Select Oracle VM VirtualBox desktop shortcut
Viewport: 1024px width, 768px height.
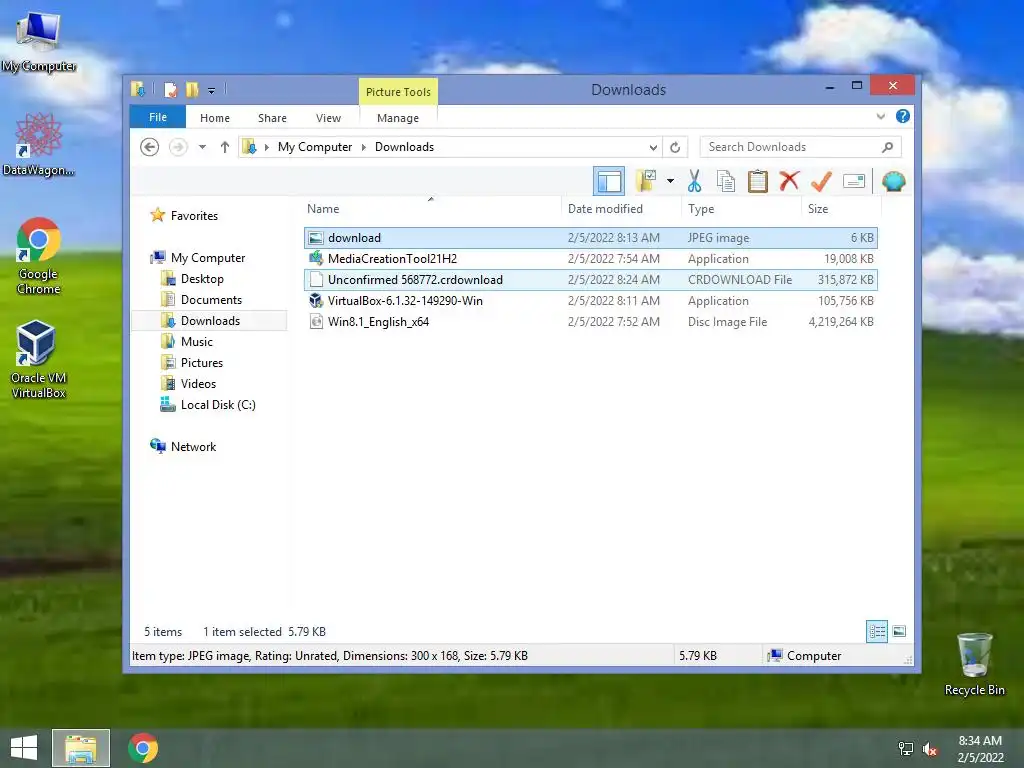point(39,359)
